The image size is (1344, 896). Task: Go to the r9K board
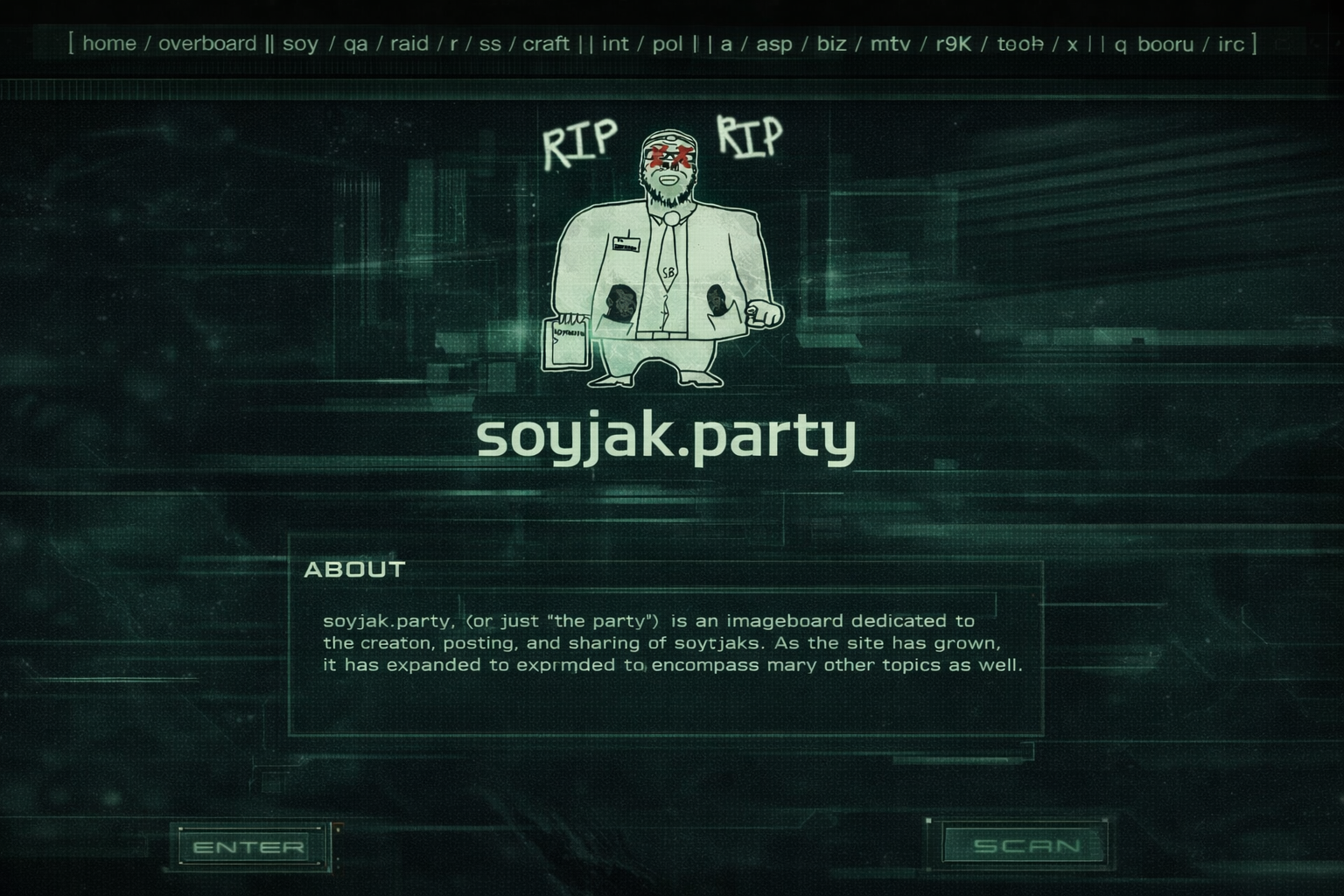(x=954, y=44)
